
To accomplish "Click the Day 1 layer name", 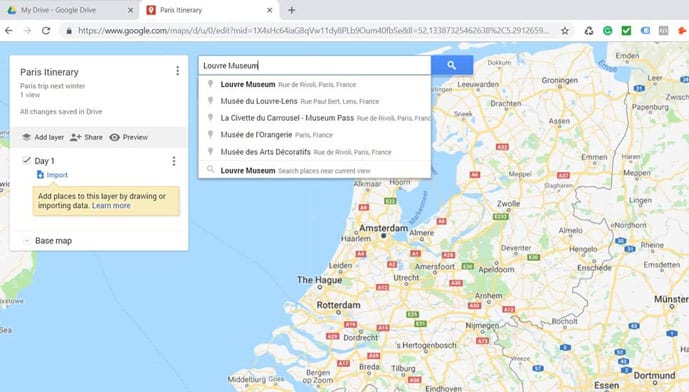I will (x=44, y=161).
